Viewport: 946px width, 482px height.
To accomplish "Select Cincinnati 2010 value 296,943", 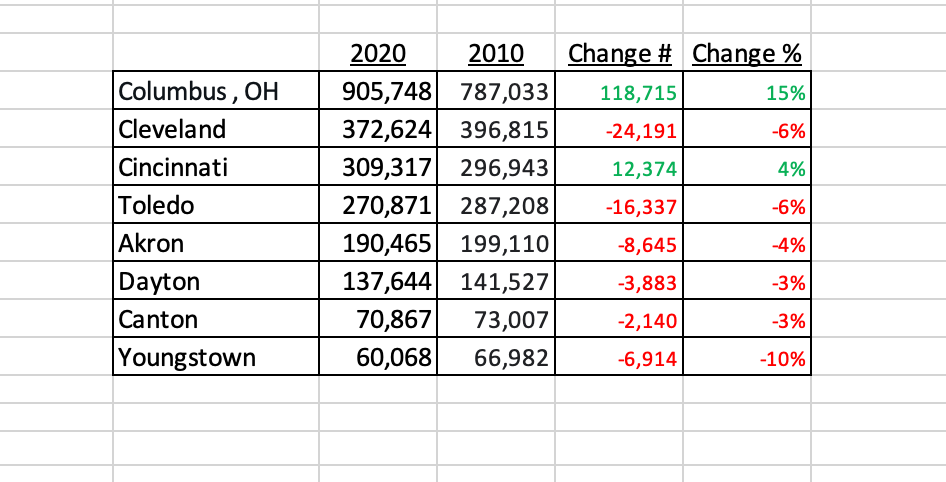I will (497, 166).
